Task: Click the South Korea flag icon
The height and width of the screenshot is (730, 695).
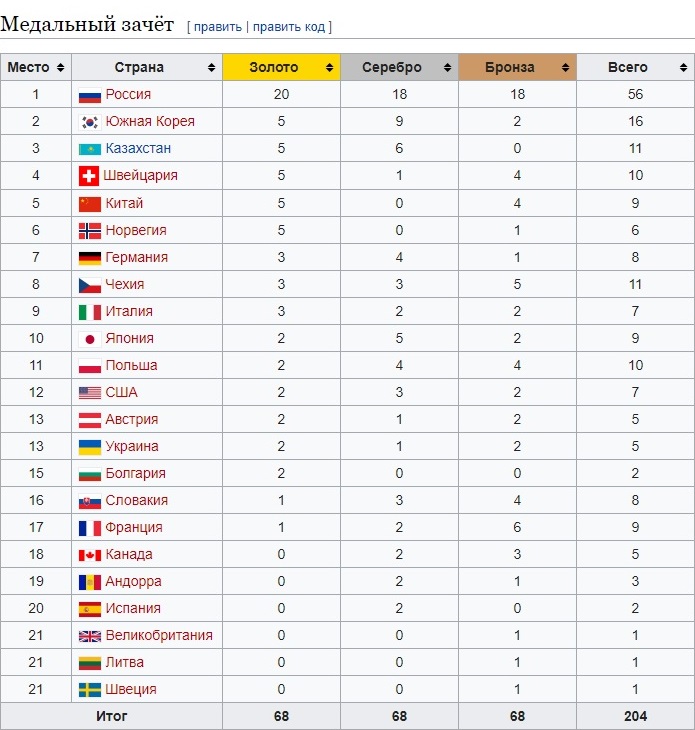Action: (90, 122)
